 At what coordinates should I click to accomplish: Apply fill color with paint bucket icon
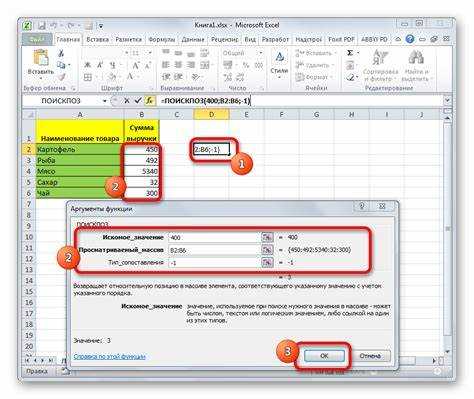point(112,77)
